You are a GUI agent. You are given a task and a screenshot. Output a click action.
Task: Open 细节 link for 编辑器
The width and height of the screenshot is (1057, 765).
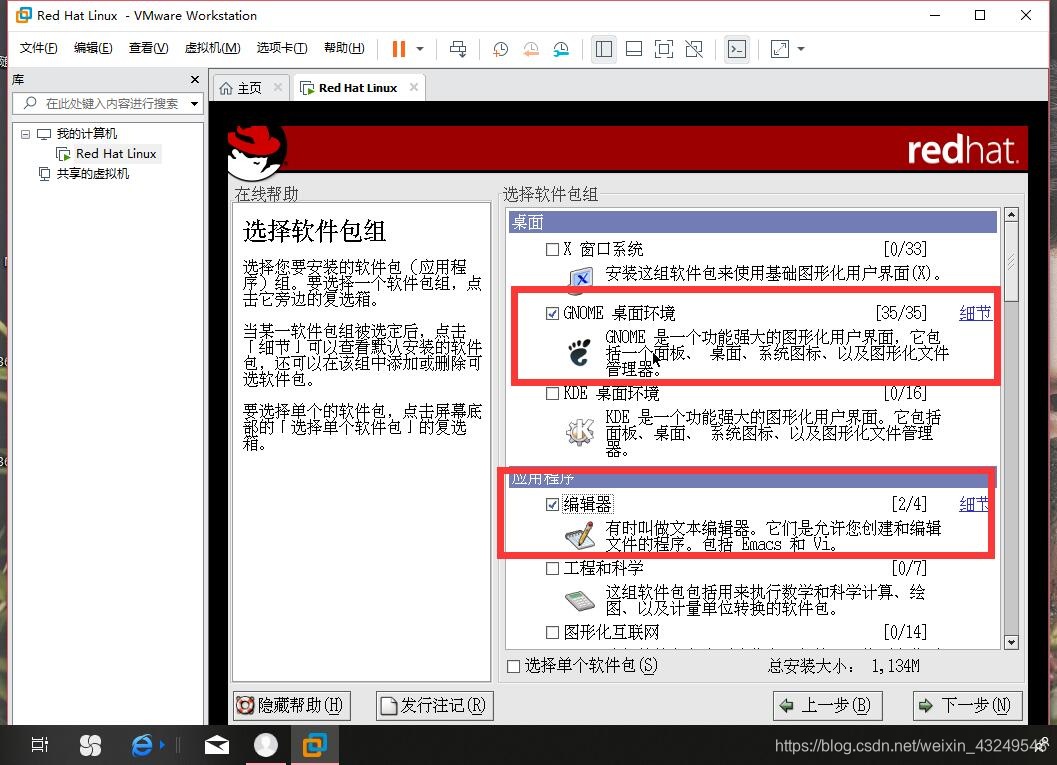coord(973,503)
